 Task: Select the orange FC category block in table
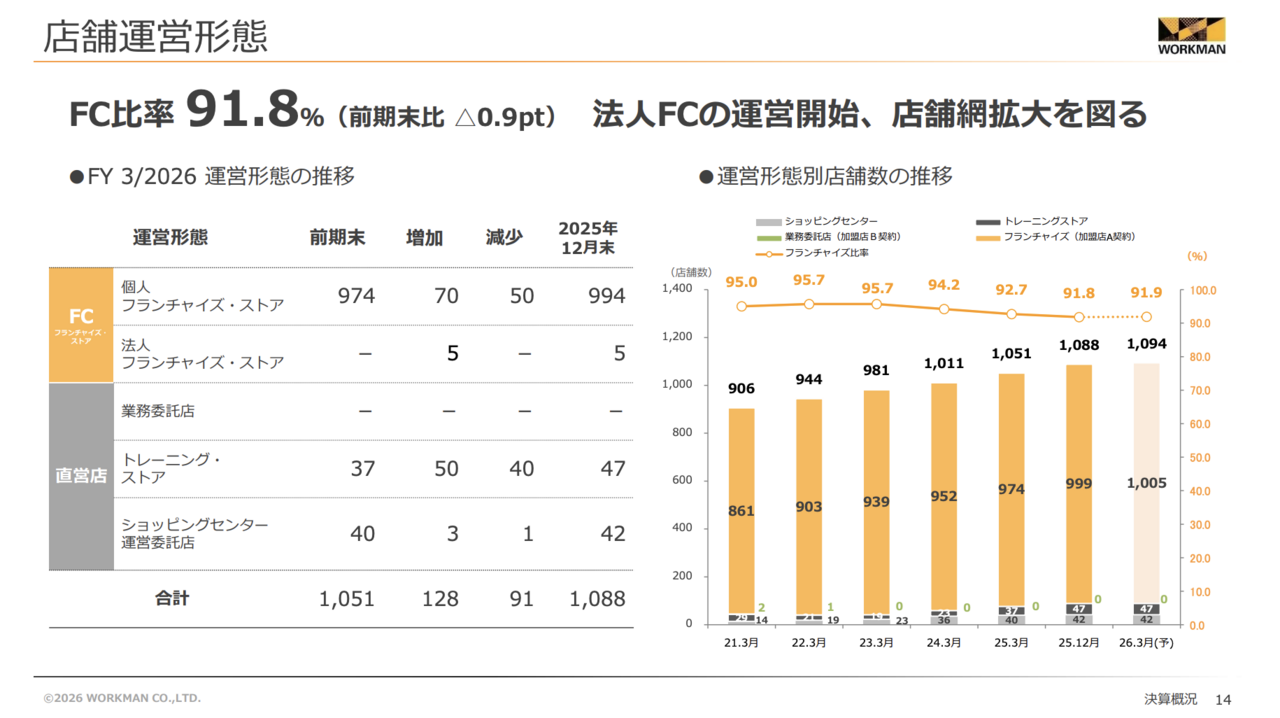[x=81, y=325]
